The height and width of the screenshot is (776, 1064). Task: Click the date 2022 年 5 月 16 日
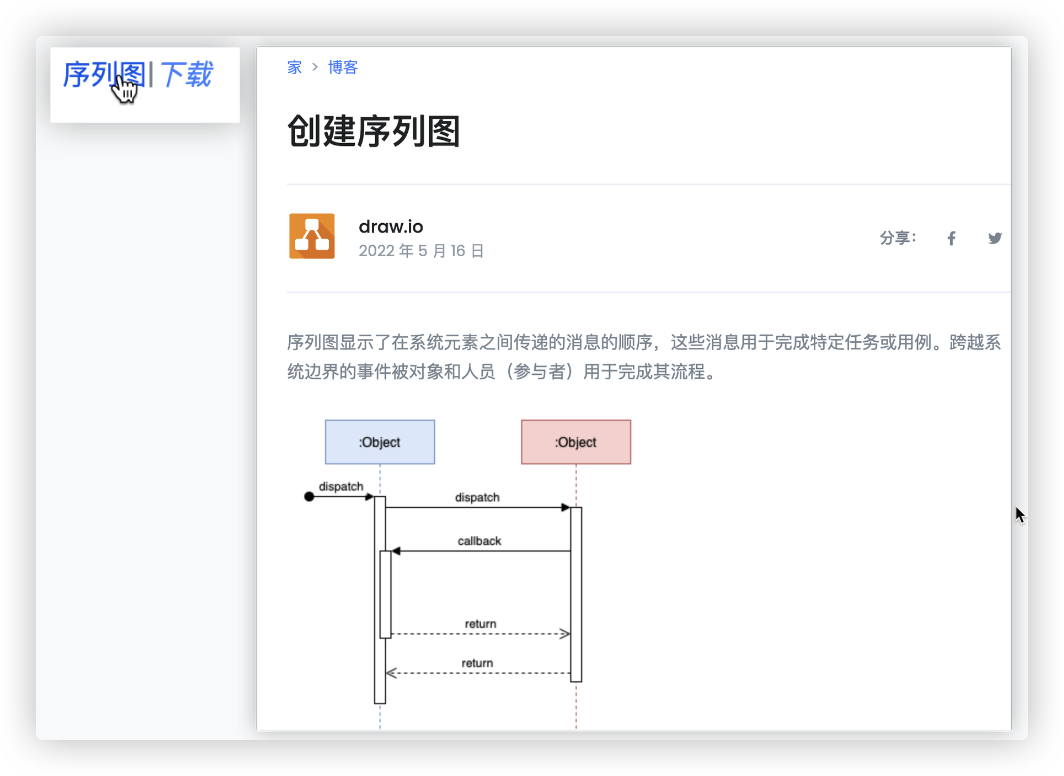421,251
